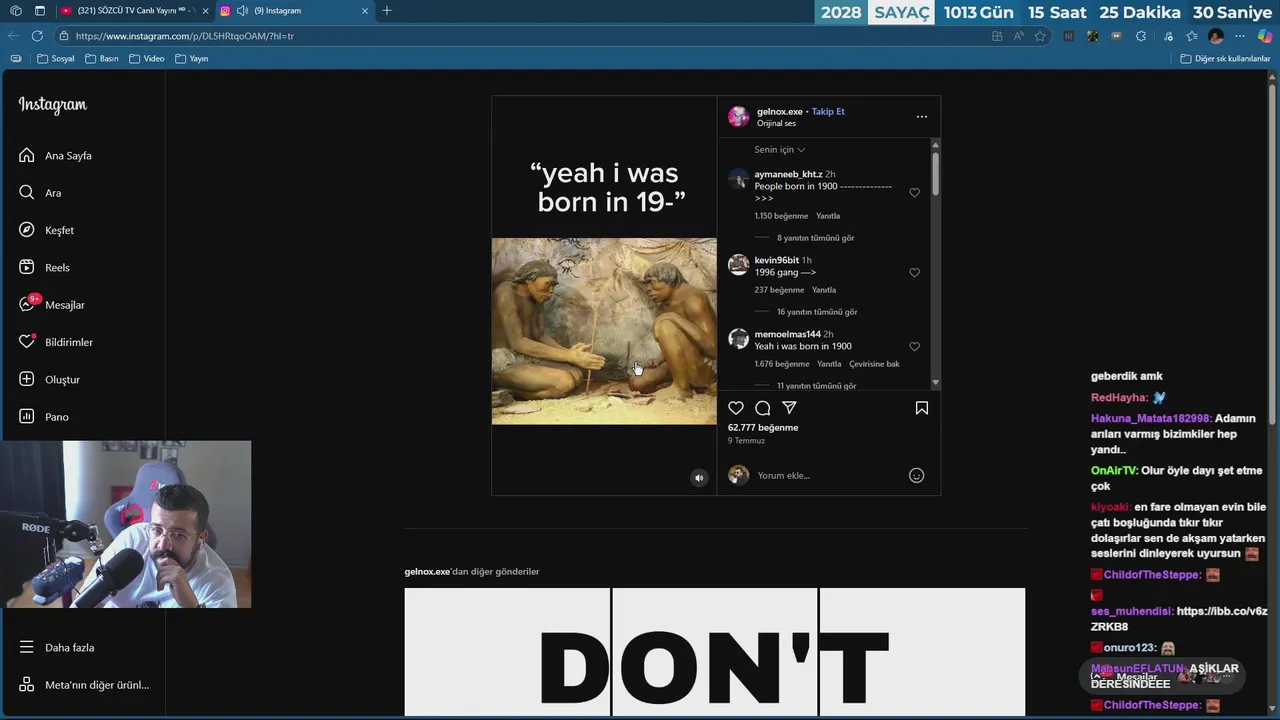The height and width of the screenshot is (720, 1280).
Task: Open Sosyal bookmarks folder
Action: point(56,59)
